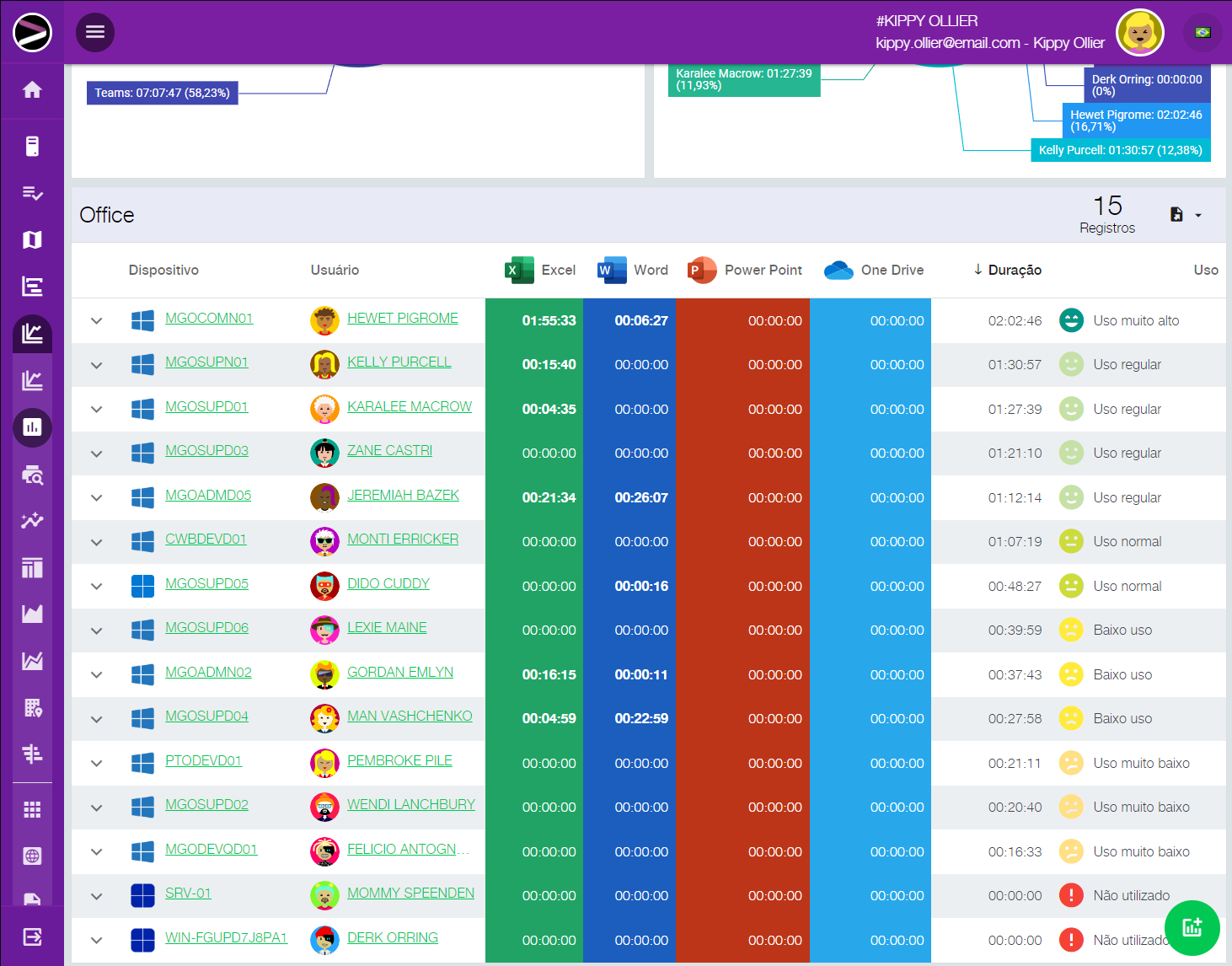Image resolution: width=1232 pixels, height=966 pixels.
Task: Click the green floating add-report button
Action: tap(1192, 928)
